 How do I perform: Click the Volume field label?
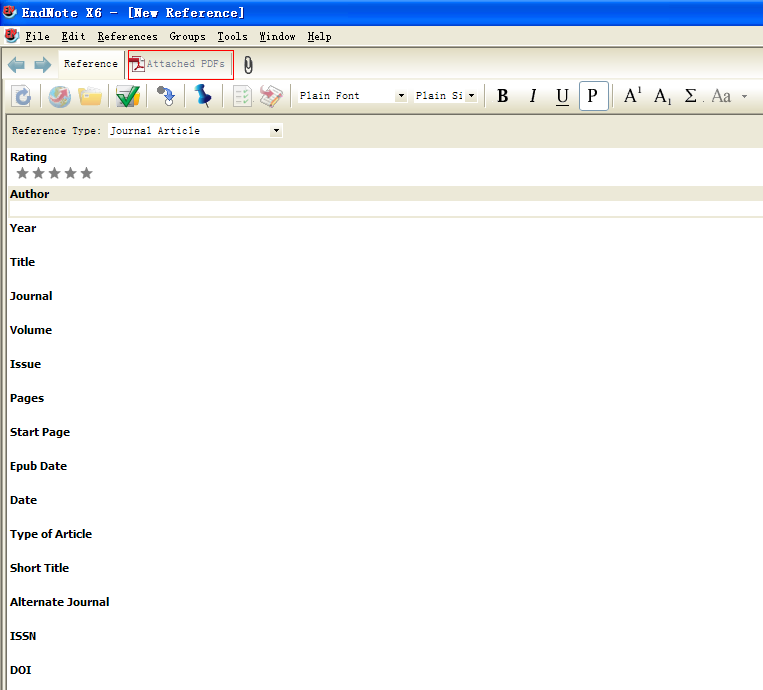coord(31,330)
